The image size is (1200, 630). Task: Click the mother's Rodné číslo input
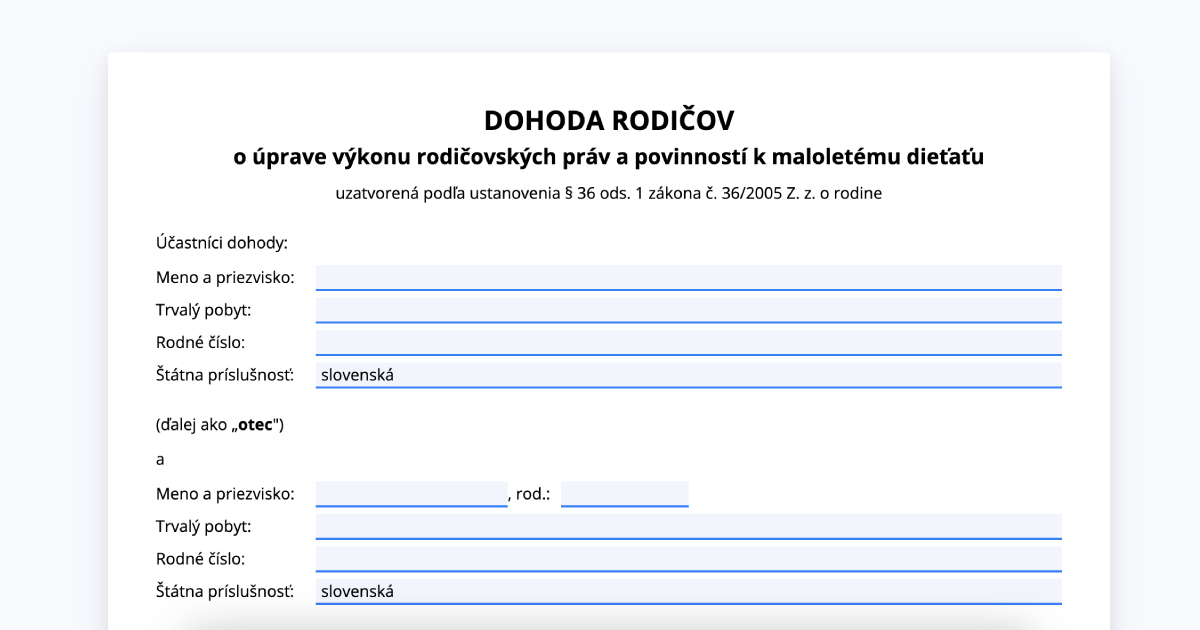(x=688, y=557)
